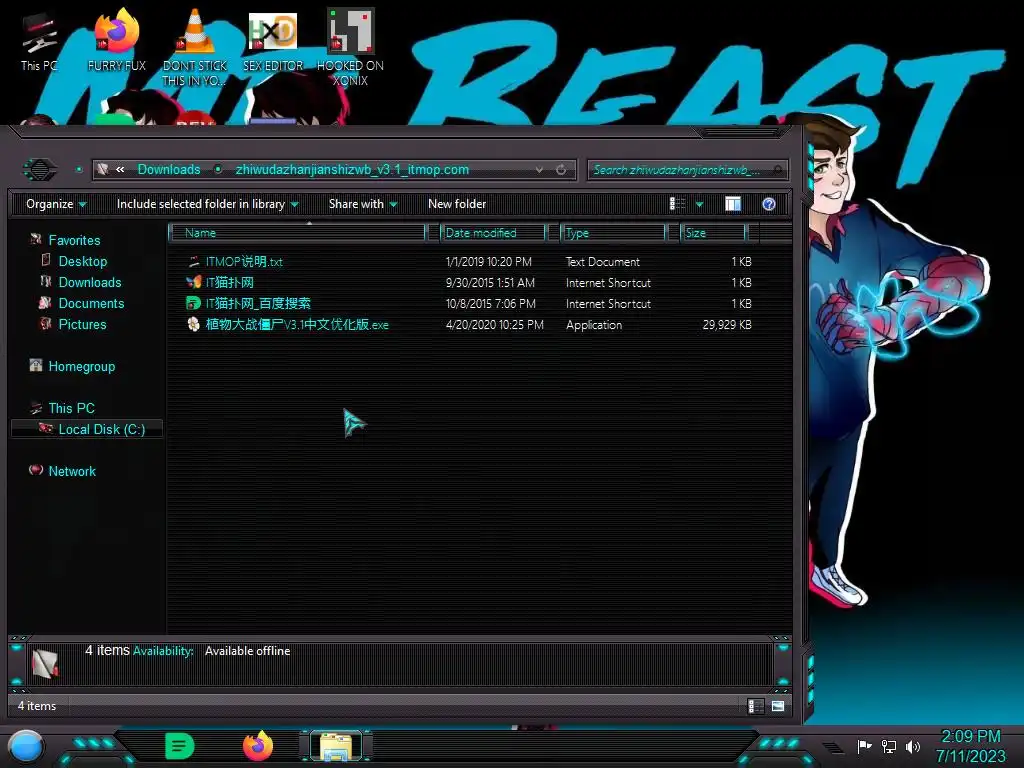The width and height of the screenshot is (1024, 768).
Task: Open the green notes app on taskbar
Action: [180, 746]
